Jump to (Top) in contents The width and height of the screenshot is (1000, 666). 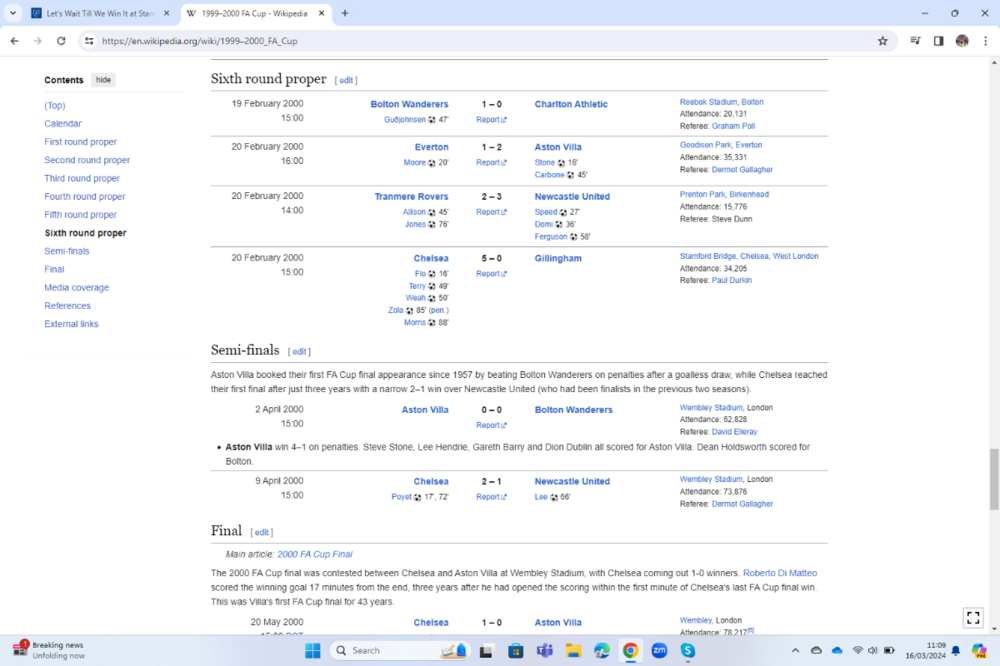pos(55,105)
